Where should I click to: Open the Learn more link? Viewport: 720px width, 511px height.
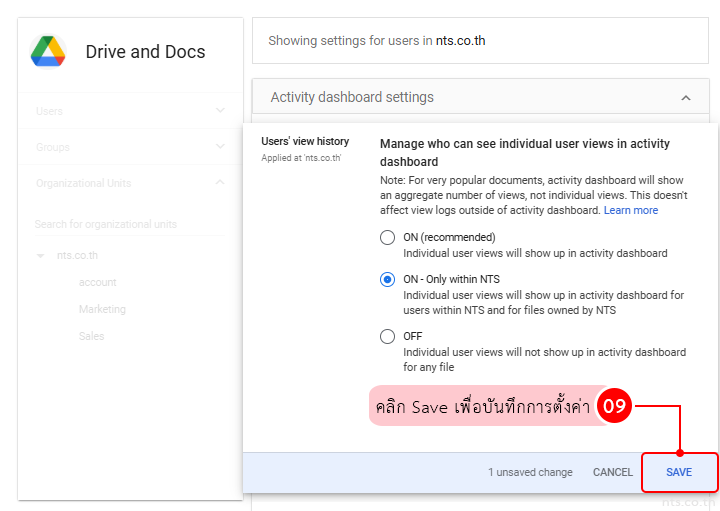630,211
